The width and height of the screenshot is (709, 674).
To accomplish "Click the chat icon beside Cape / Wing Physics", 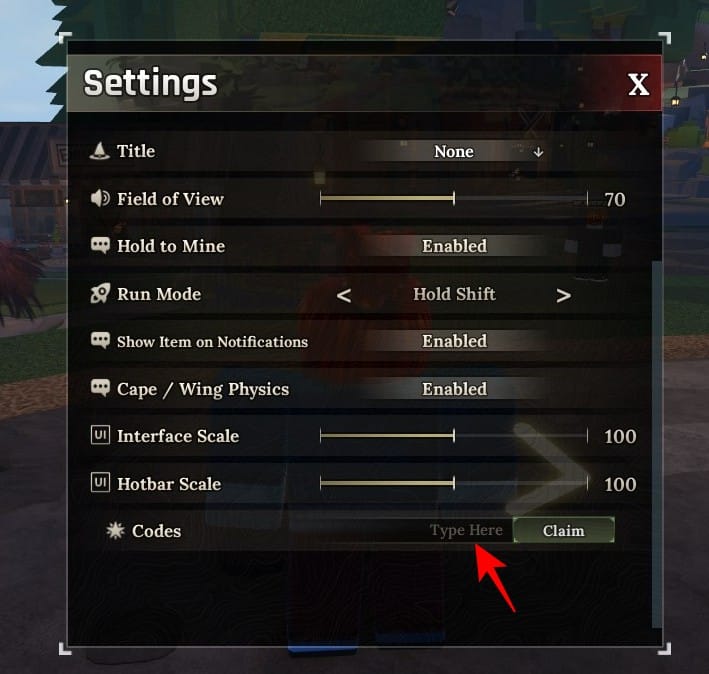I will pos(100,388).
